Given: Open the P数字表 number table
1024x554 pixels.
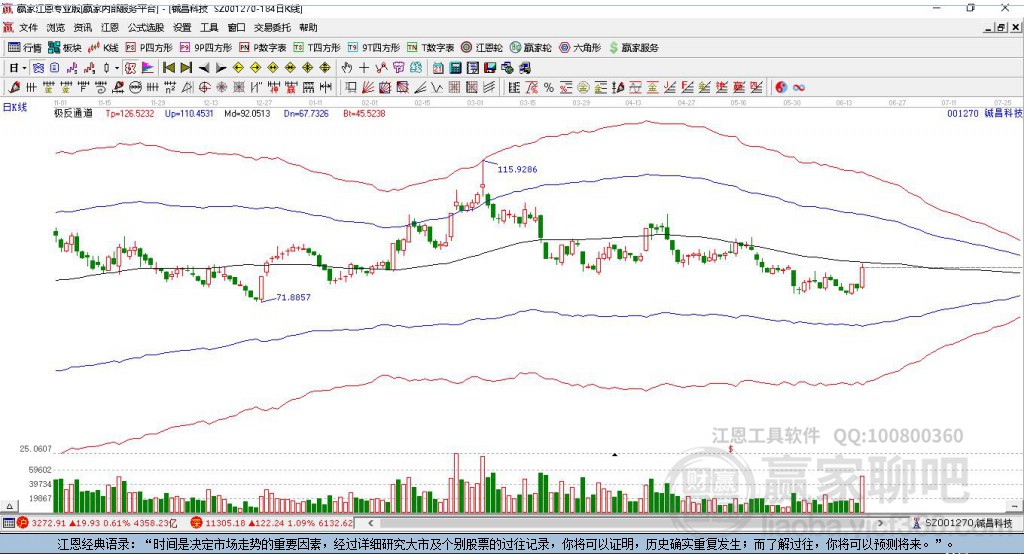Looking at the screenshot, I should click(263, 48).
